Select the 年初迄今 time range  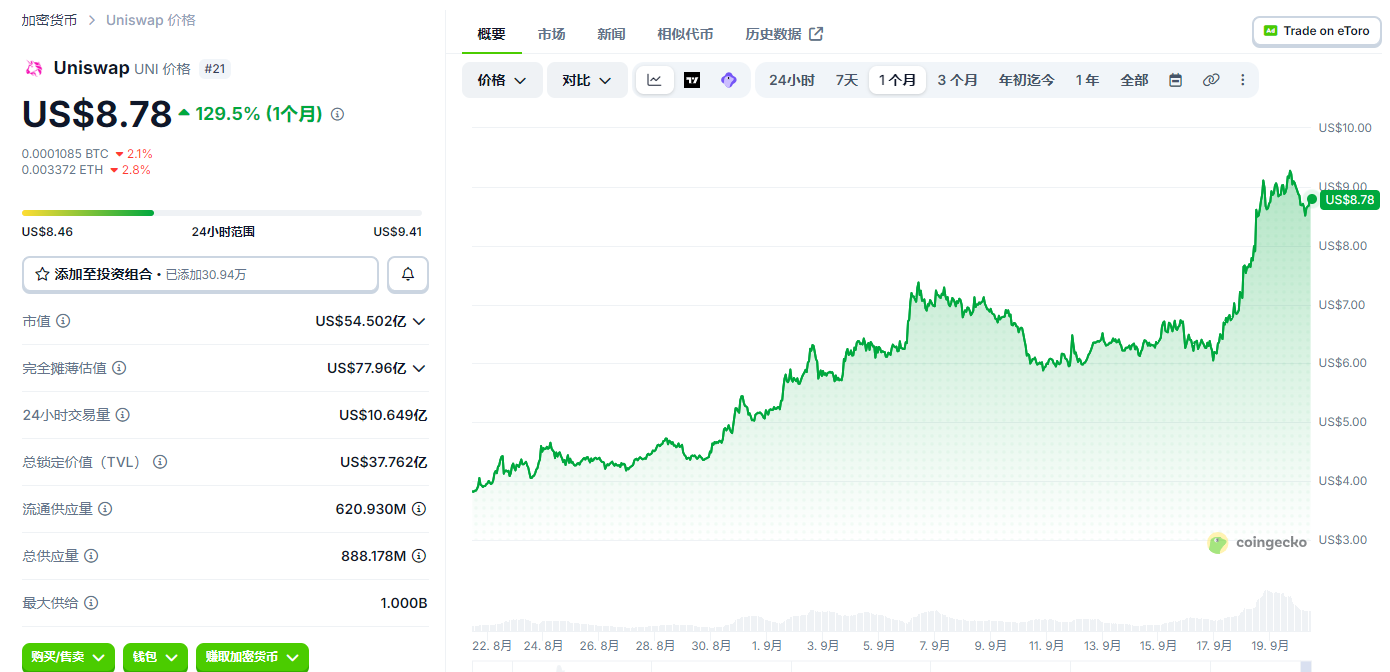(1027, 80)
